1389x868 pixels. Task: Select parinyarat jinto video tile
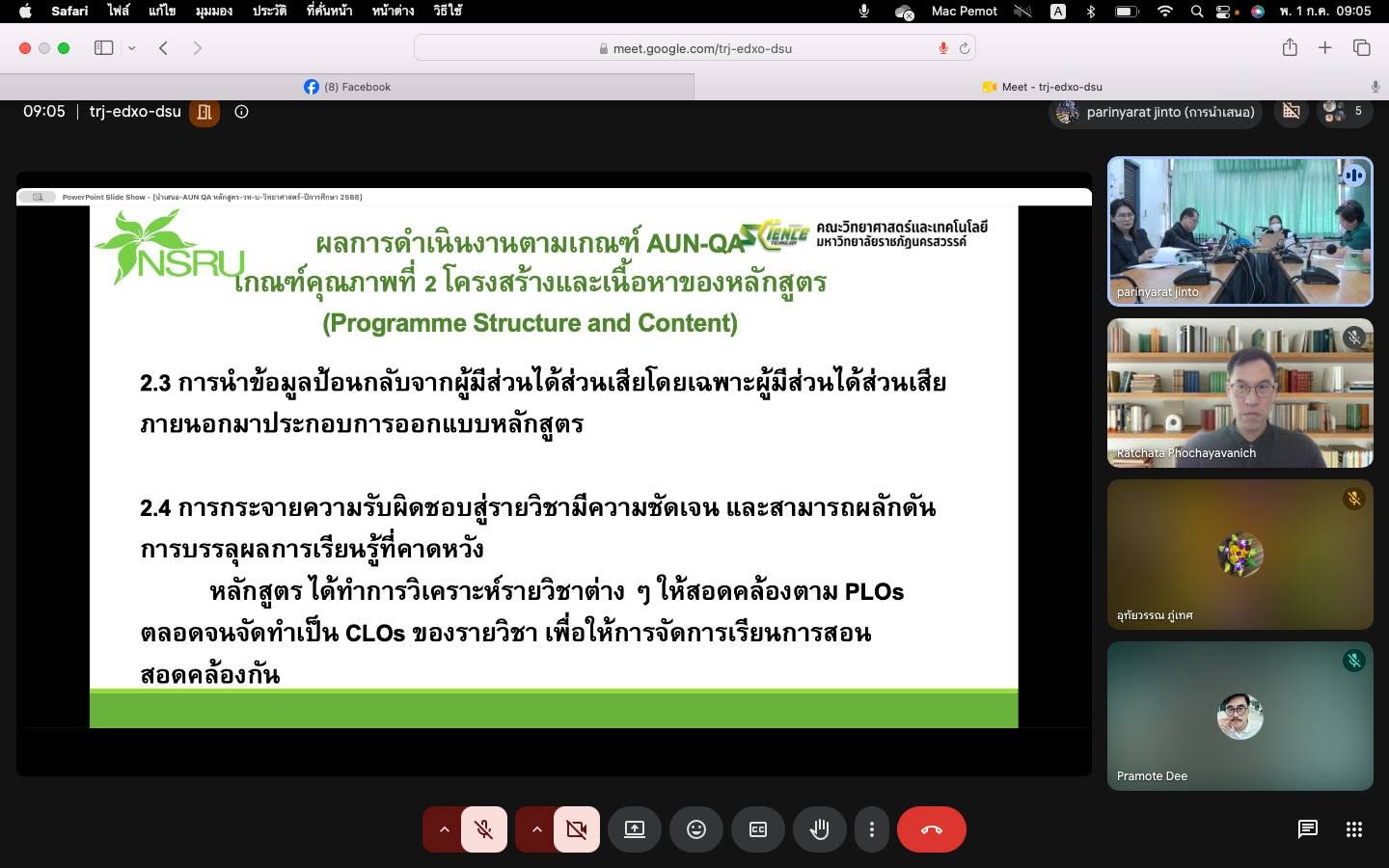coord(1240,231)
